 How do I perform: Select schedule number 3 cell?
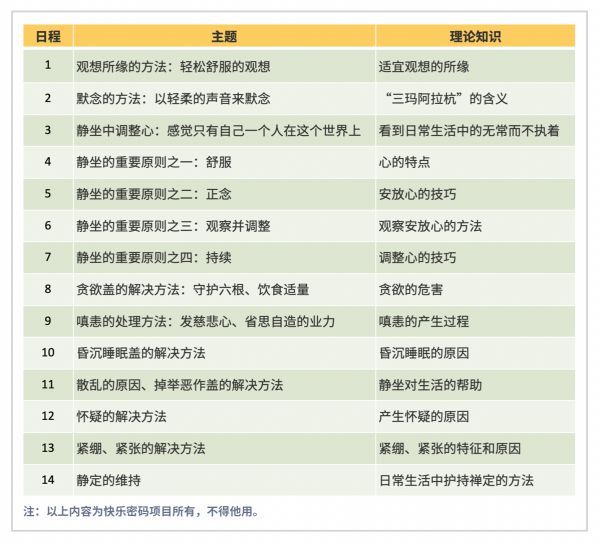tap(48, 130)
